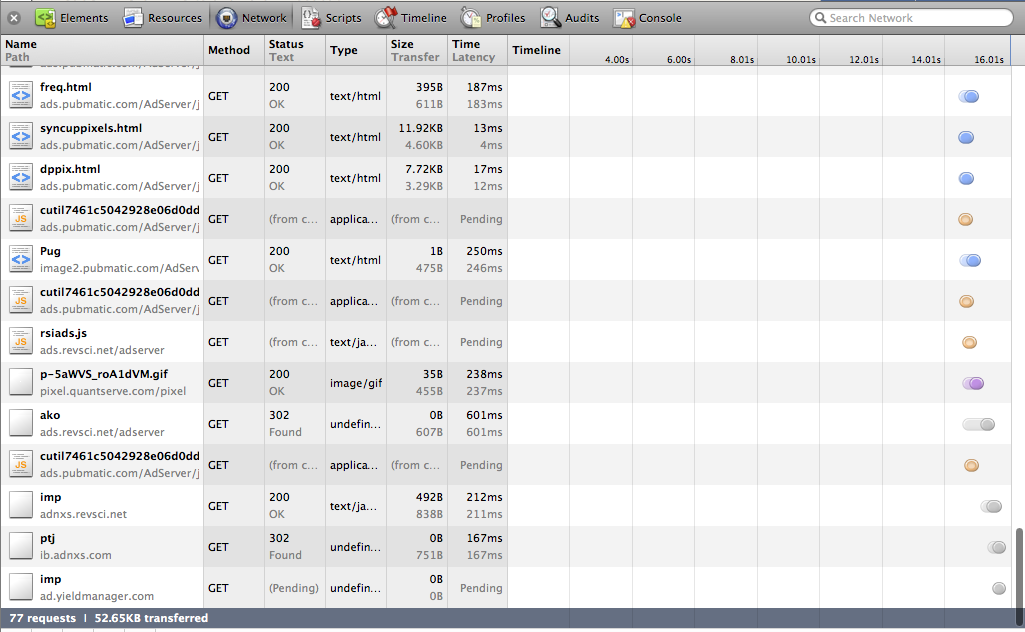Select the freq.html request
Screen dimensions: 1025x632
65,87
